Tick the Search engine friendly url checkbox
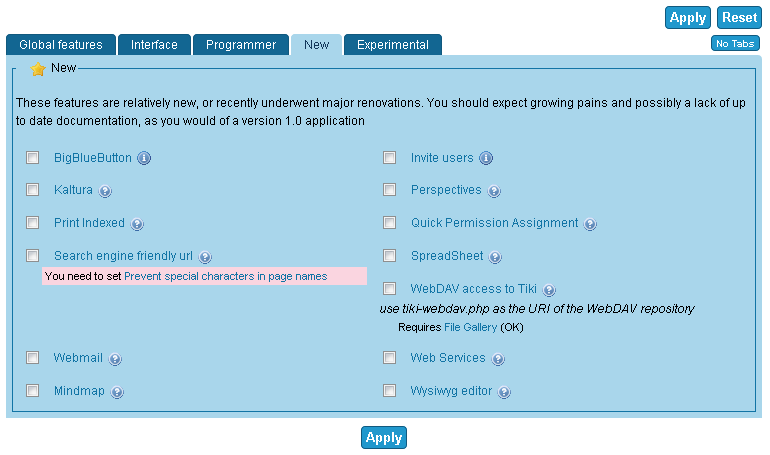The height and width of the screenshot is (455, 770). (32, 255)
